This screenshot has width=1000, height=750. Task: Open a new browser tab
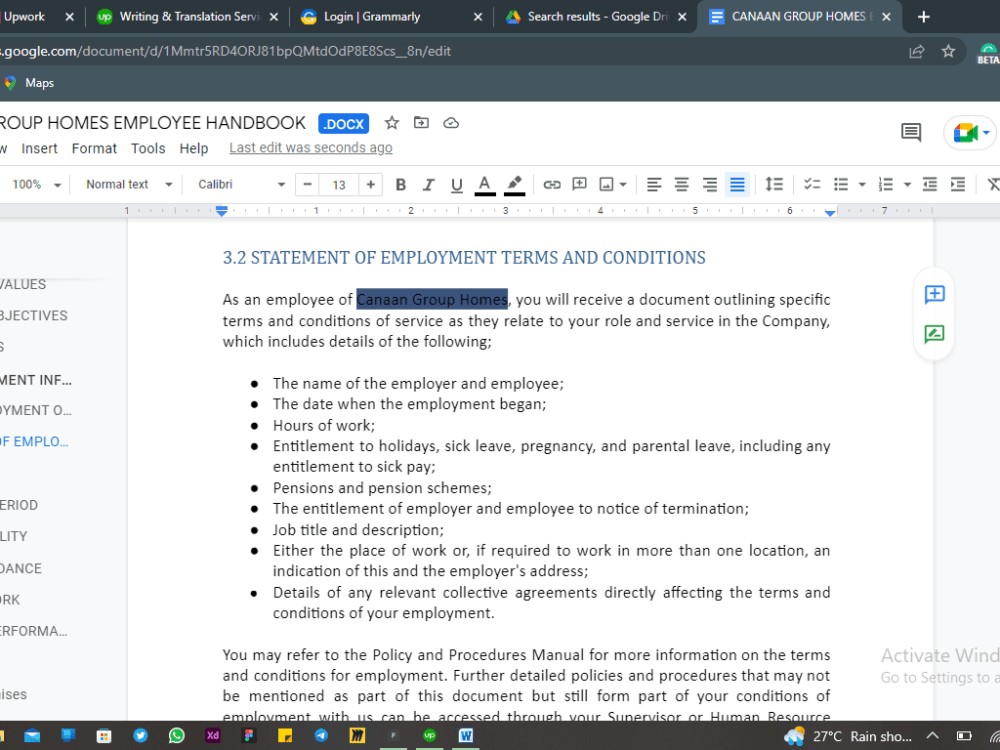coord(923,17)
